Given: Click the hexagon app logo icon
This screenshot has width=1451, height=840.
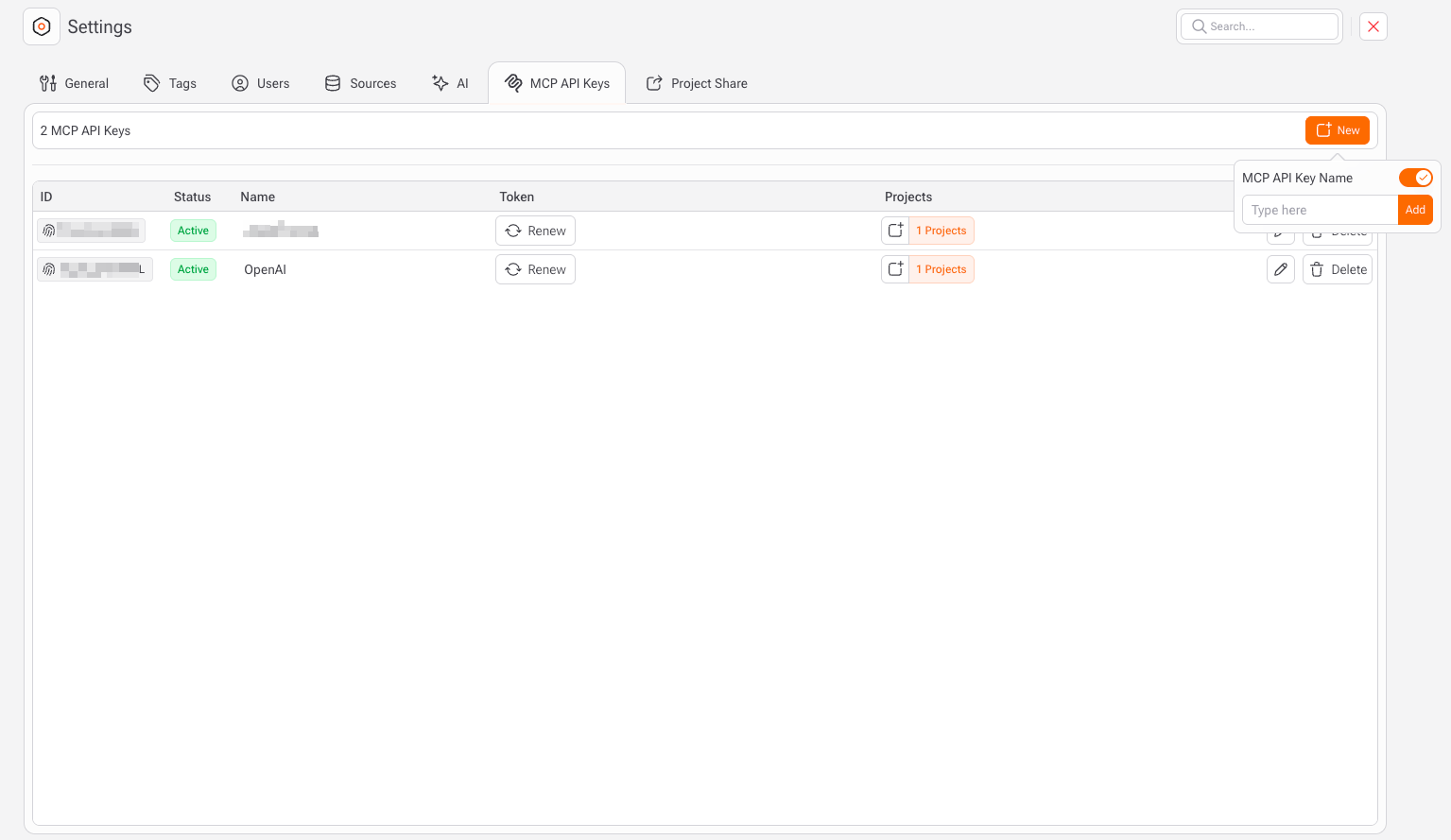Looking at the screenshot, I should (42, 26).
